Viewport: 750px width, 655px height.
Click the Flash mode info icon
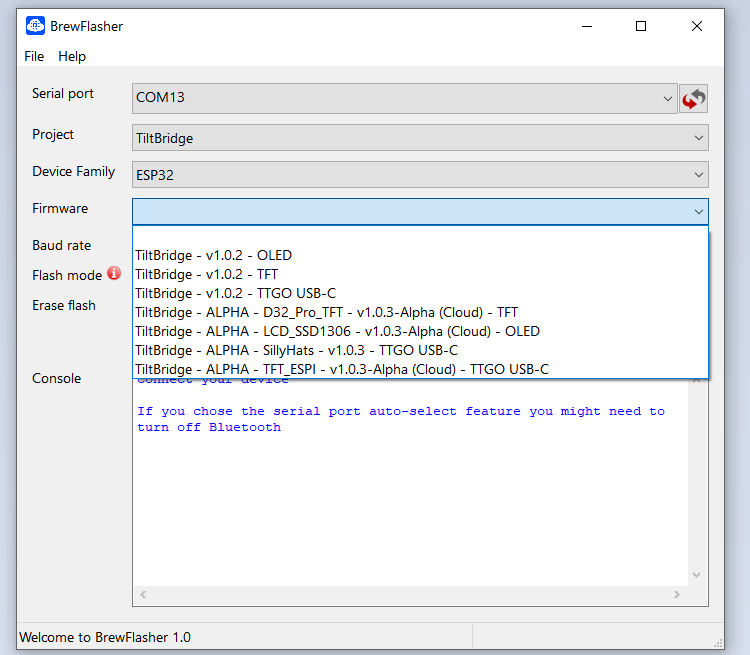(x=114, y=273)
